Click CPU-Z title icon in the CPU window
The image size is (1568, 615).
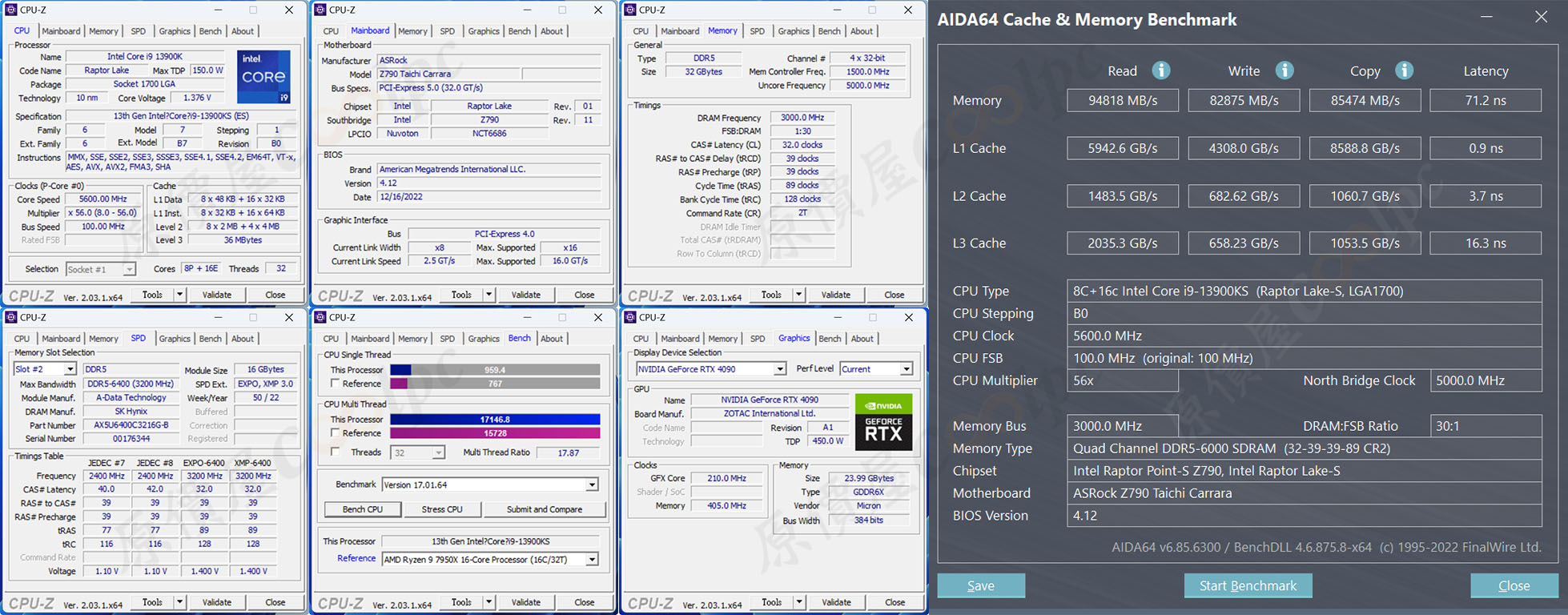tap(11, 10)
